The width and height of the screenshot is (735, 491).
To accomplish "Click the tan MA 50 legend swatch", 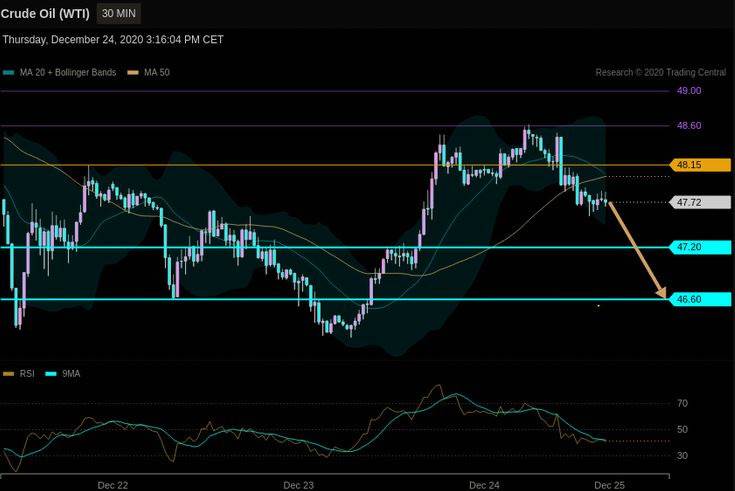I will click(x=133, y=73).
